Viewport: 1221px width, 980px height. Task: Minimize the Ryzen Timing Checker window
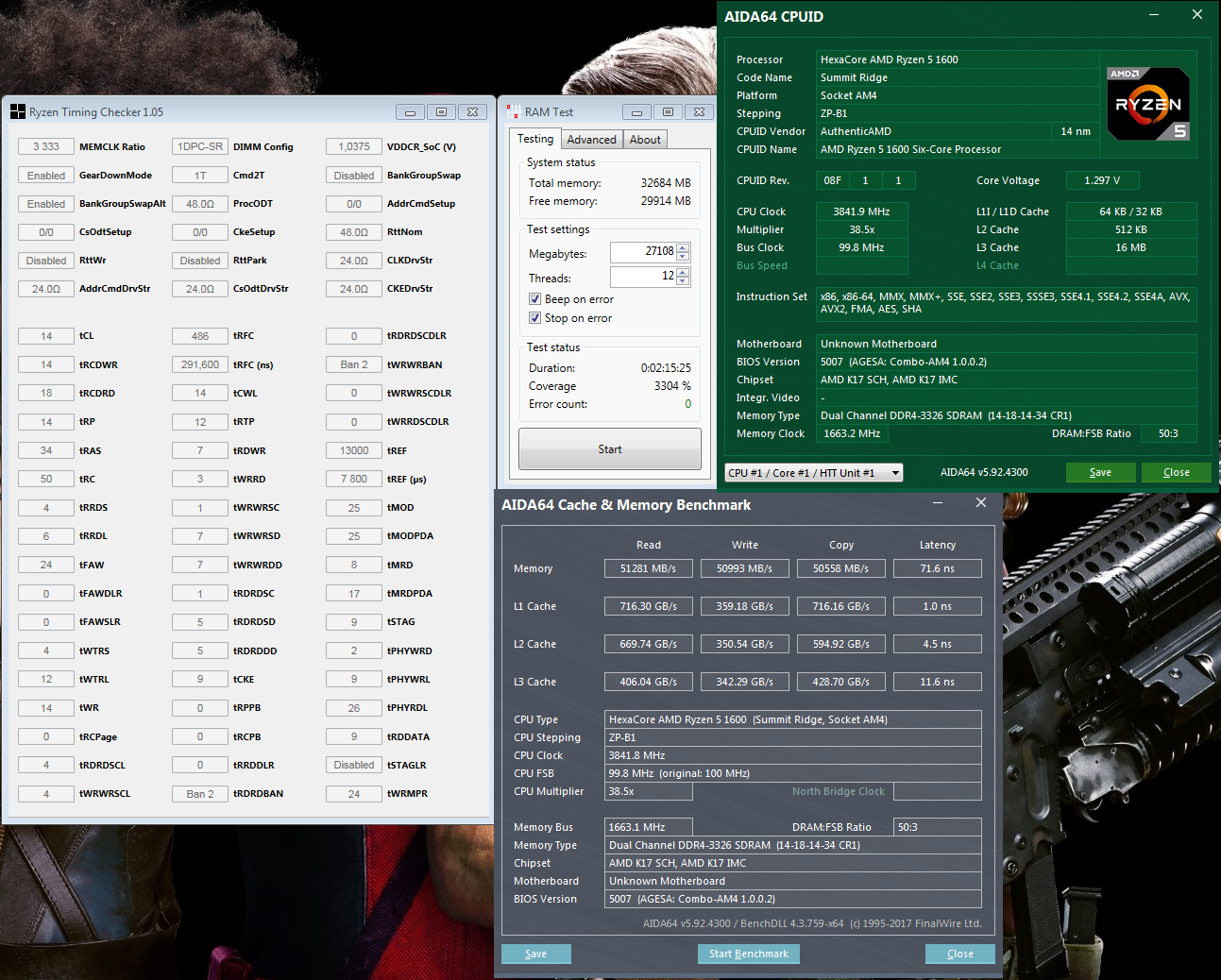[x=410, y=111]
